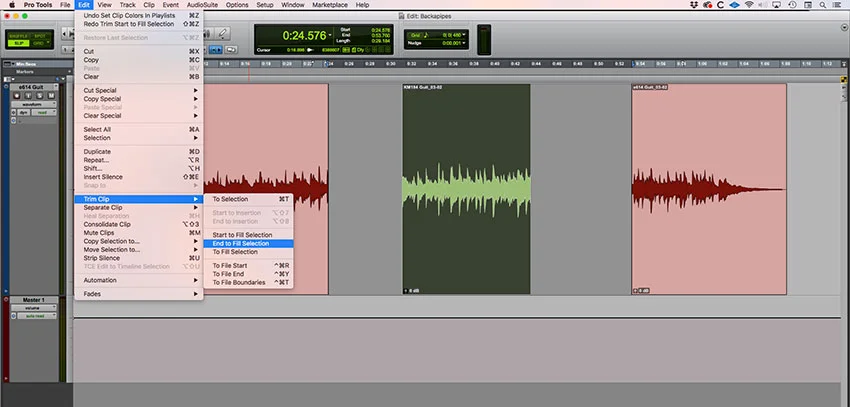Image resolution: width=850 pixels, height=407 pixels.
Task: Open the Grid value dropdown
Action: [x=464, y=35]
